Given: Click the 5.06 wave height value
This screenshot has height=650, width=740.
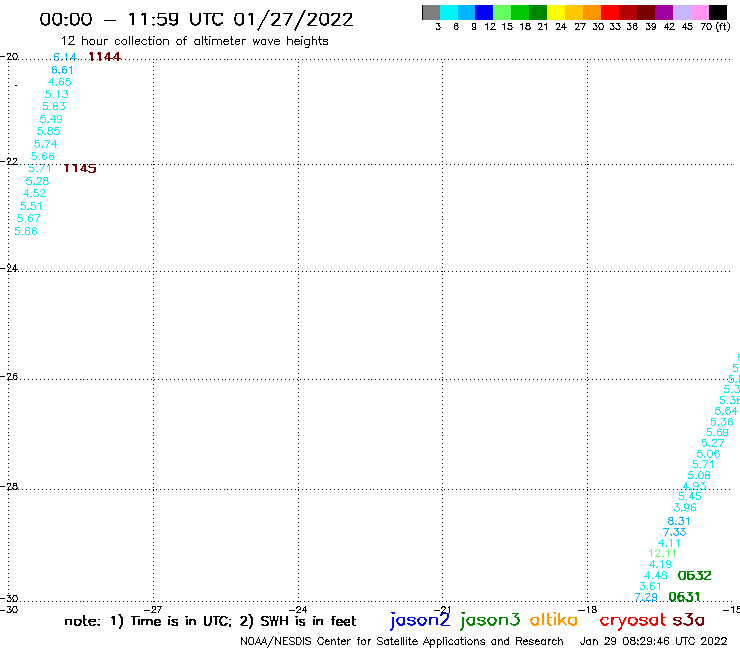Looking at the screenshot, I should [708, 454].
